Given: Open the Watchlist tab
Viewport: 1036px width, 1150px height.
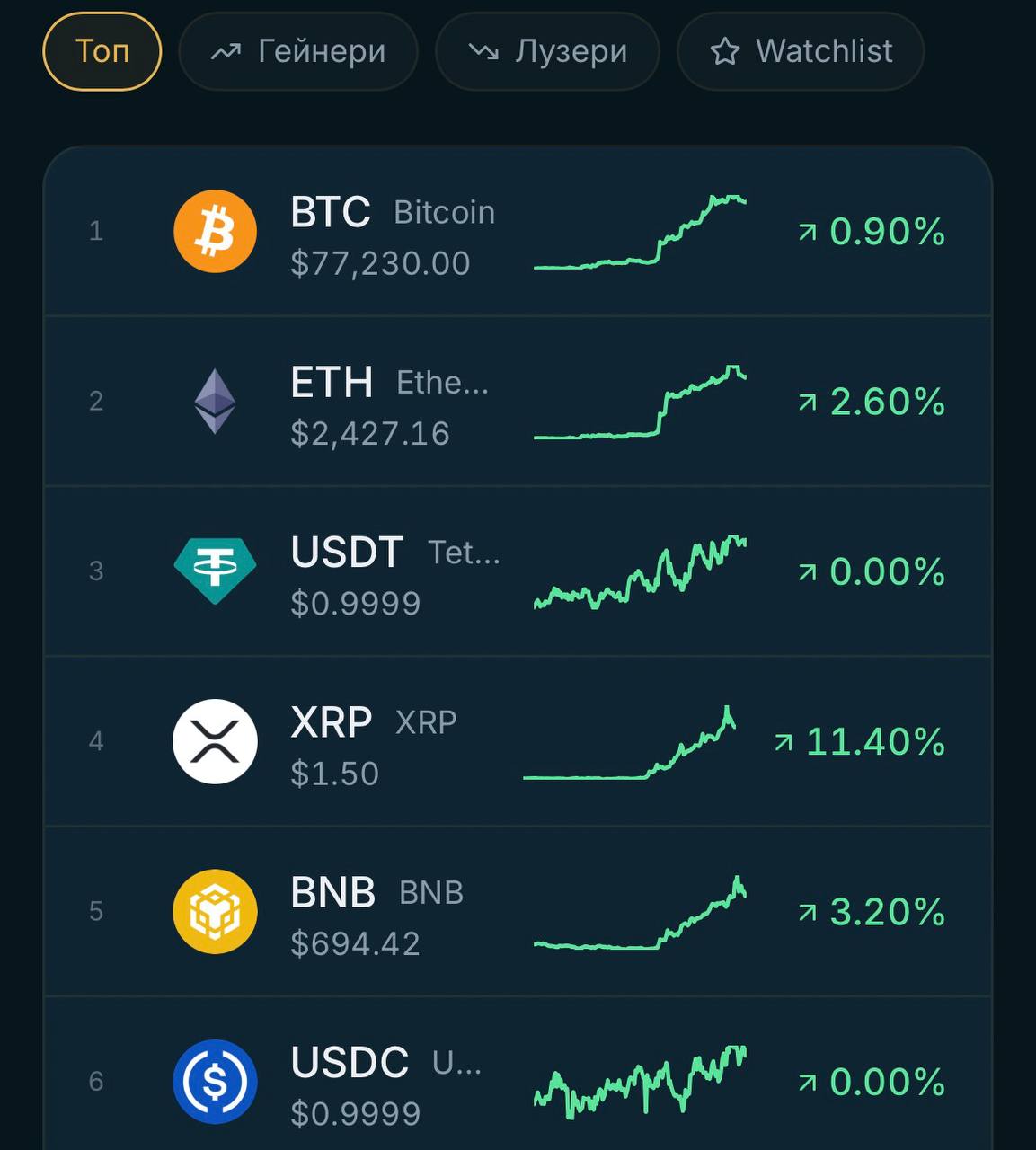Looking at the screenshot, I should (801, 51).
